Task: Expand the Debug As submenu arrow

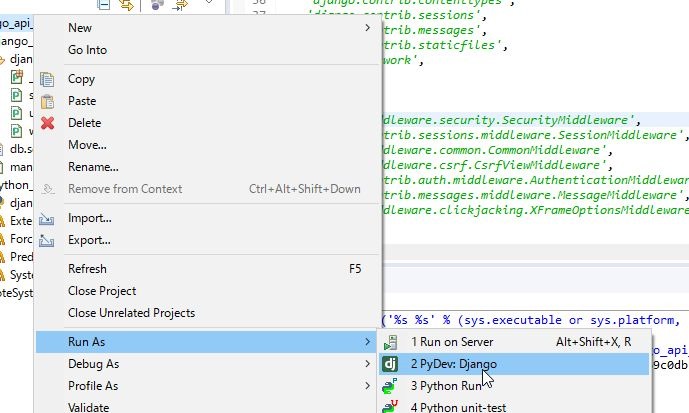Action: pos(368,364)
